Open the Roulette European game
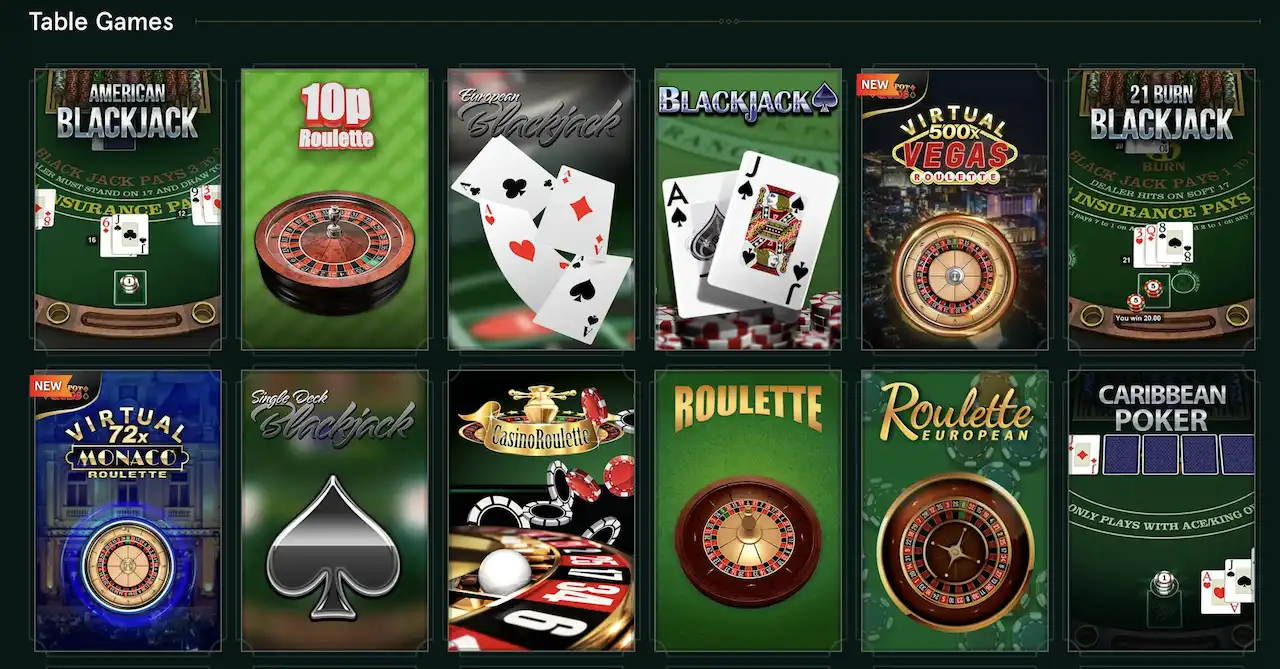The height and width of the screenshot is (669, 1280). click(955, 511)
